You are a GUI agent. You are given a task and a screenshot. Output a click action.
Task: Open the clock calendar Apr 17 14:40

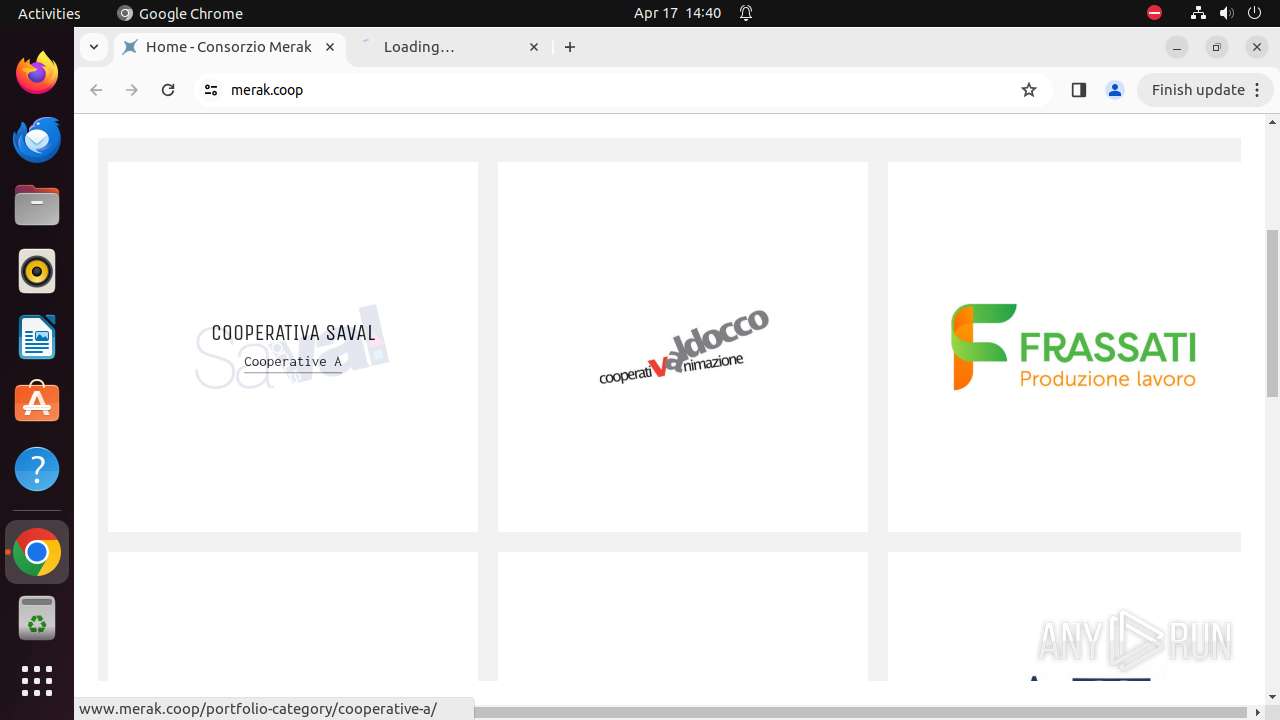(x=677, y=13)
